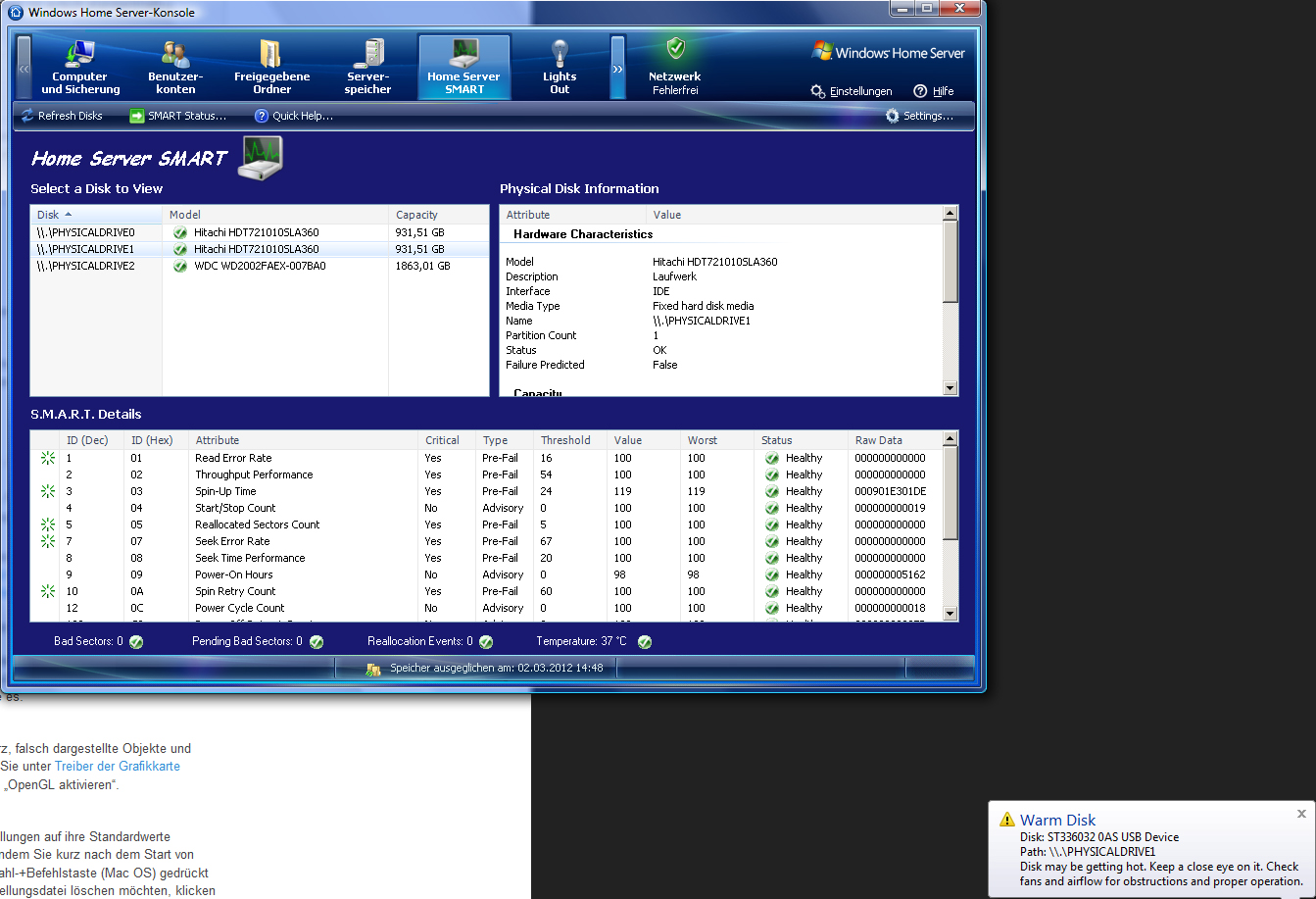1316x899 pixels.
Task: Click Refresh Disks toolbar button
Action: pos(62,116)
